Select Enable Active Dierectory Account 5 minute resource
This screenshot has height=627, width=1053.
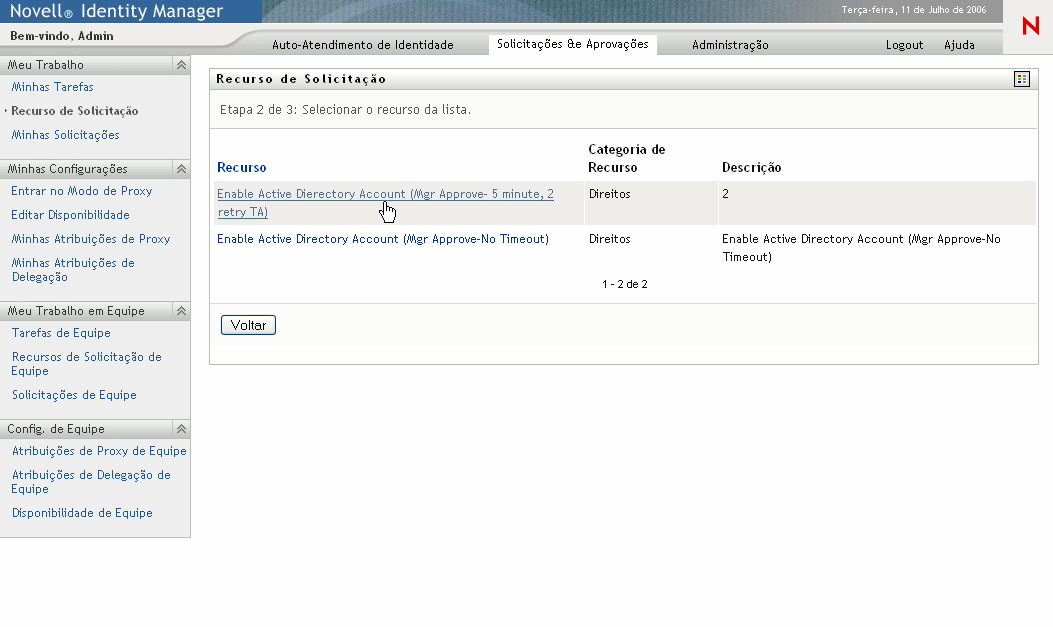[385, 203]
